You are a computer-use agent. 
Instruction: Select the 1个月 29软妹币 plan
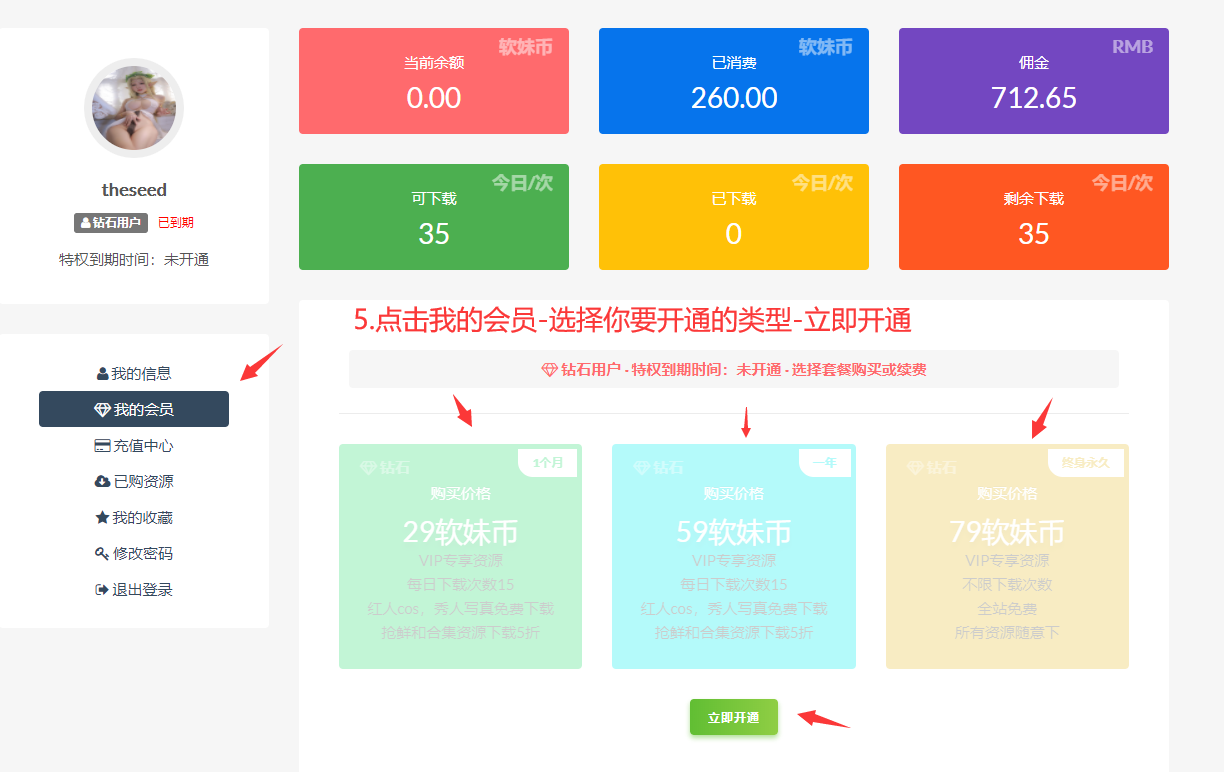click(460, 556)
